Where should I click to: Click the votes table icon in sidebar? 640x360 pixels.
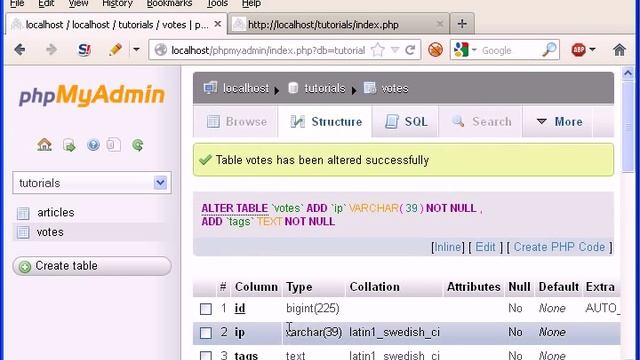[x=23, y=232]
